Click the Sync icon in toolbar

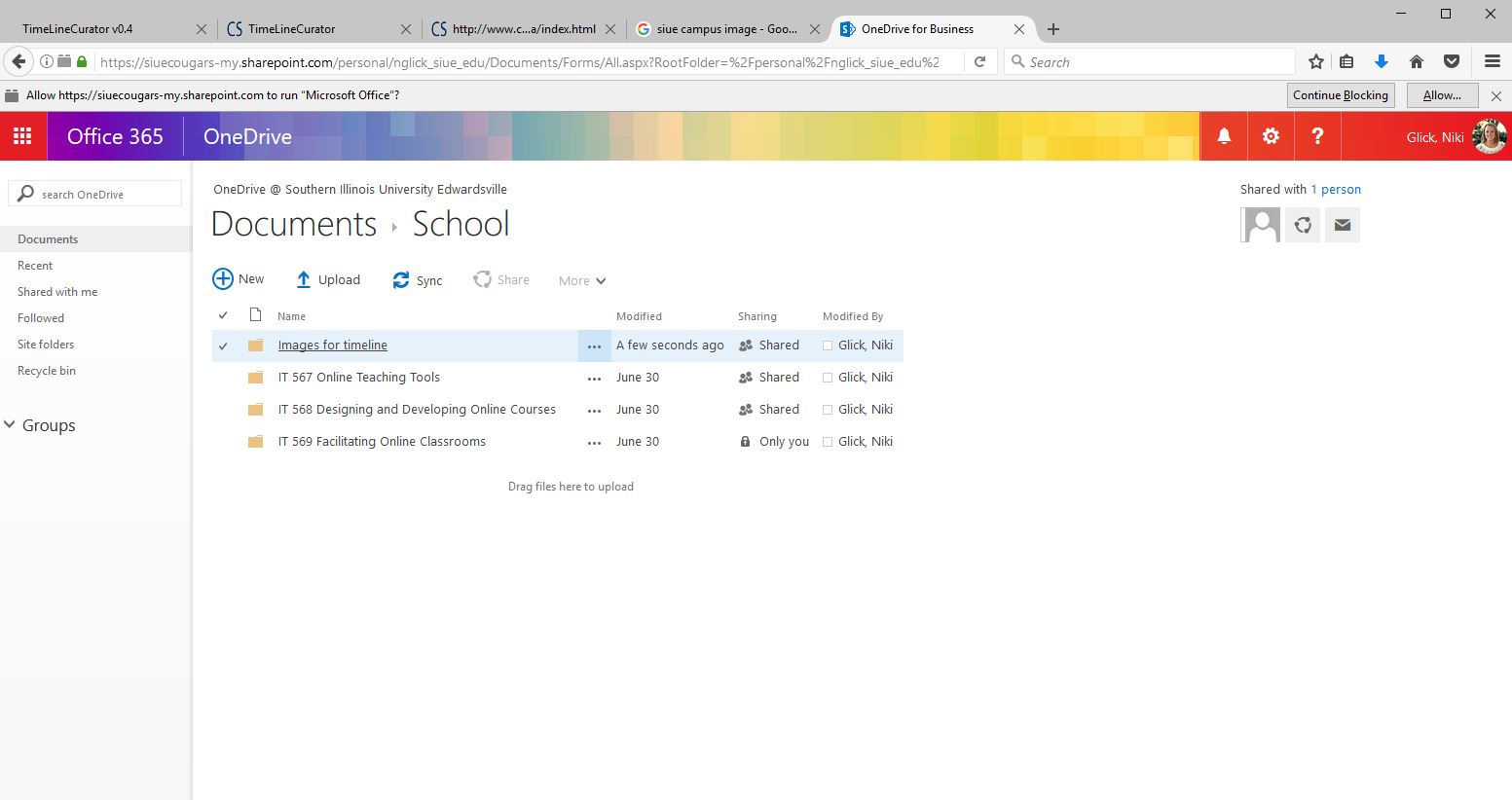coord(401,280)
